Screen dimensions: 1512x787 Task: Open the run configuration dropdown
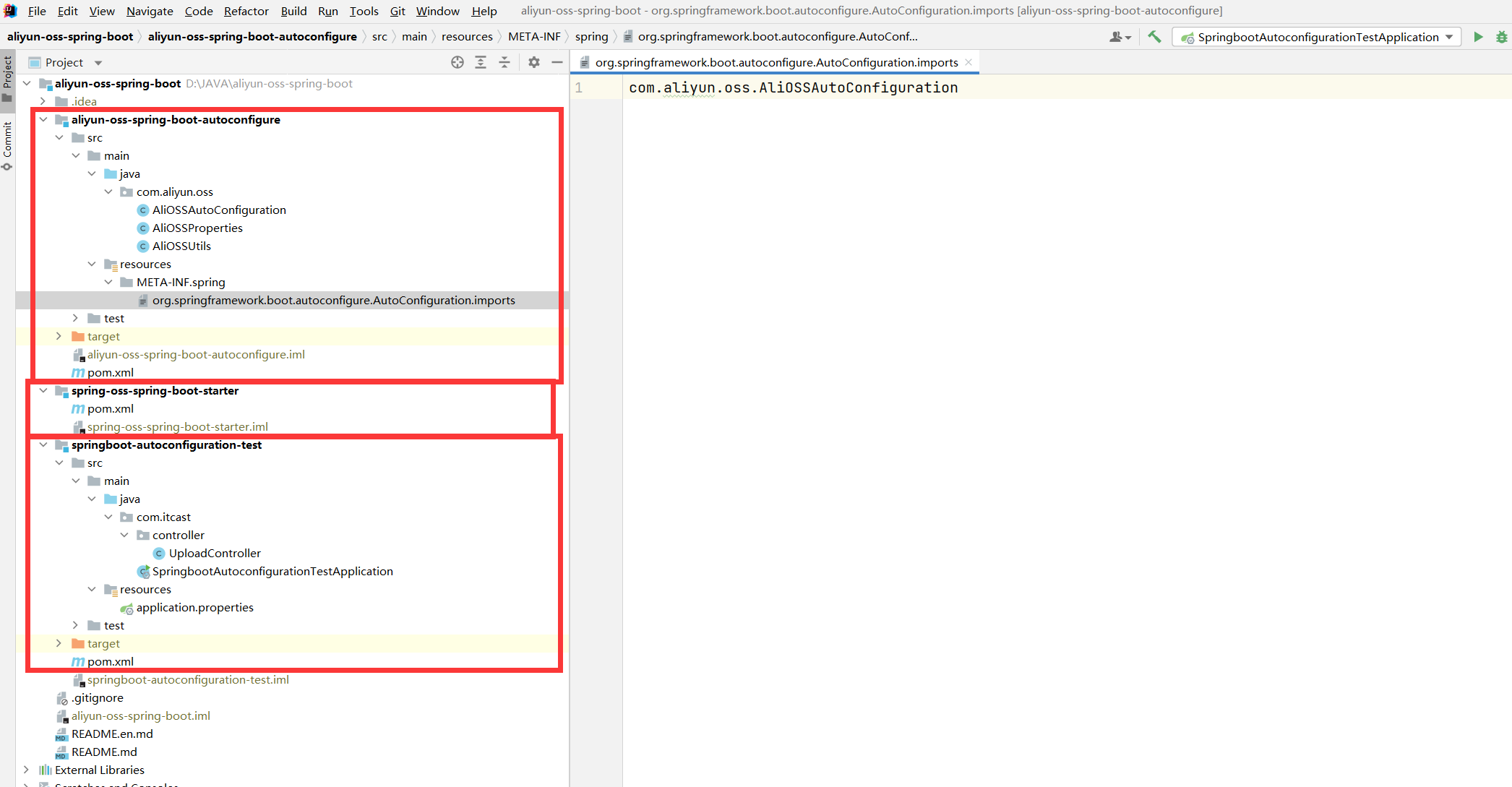[x=1317, y=37]
